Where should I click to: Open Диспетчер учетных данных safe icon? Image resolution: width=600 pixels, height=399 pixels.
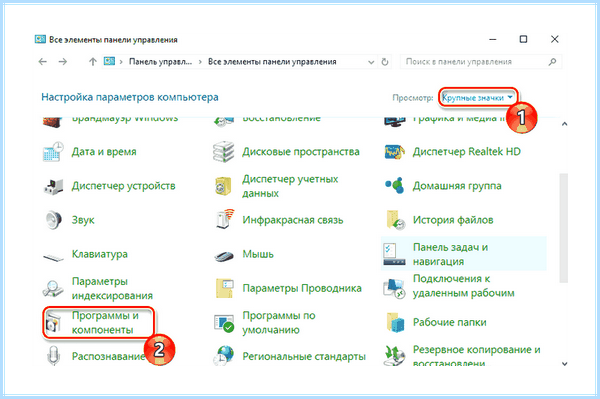pyautogui.click(x=223, y=186)
